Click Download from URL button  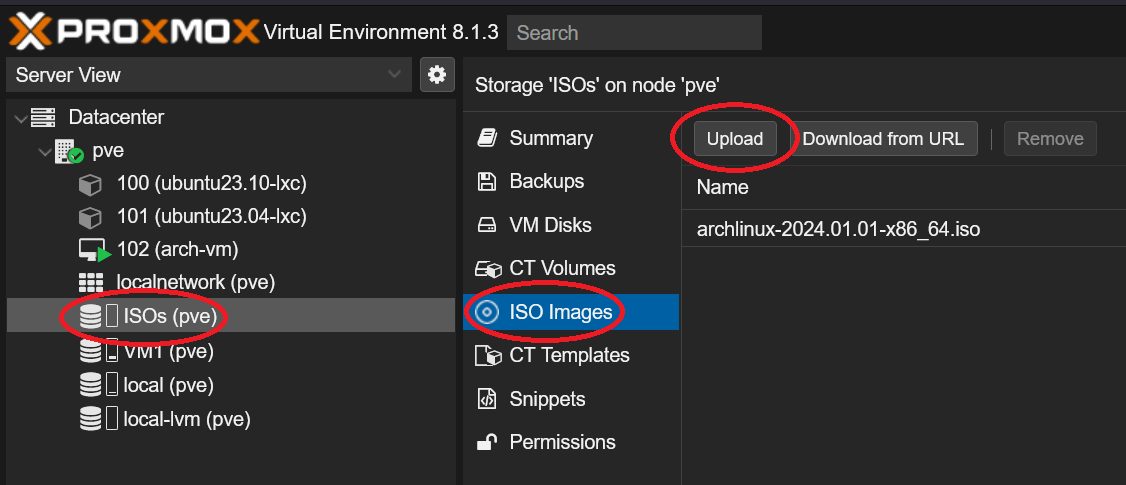coord(883,139)
